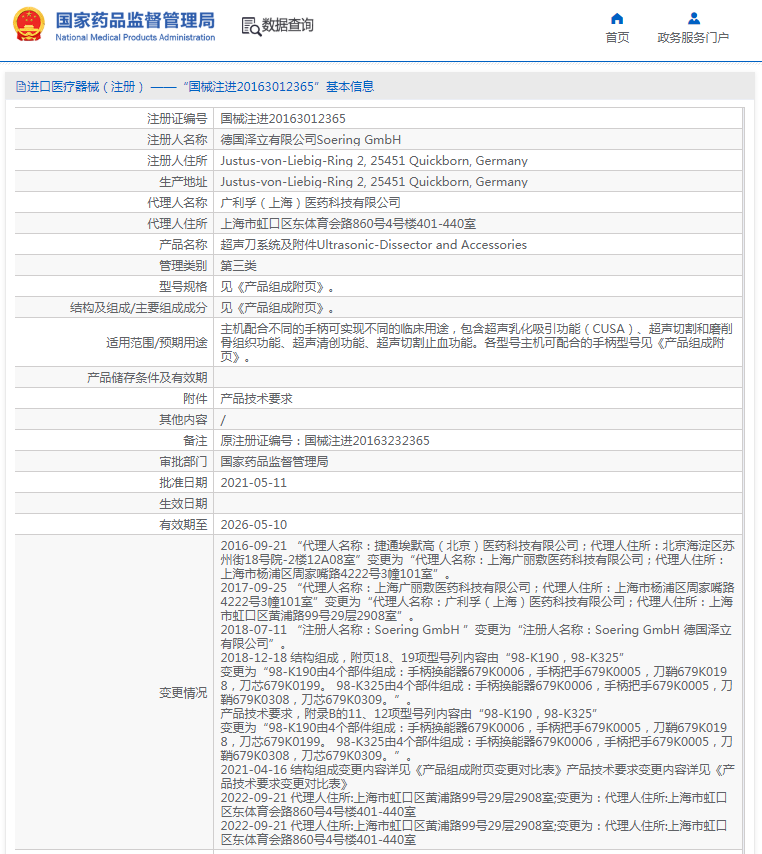This screenshot has height=854, width=762.
Task: Click 产品储存条件及有效期 label
Action: point(147,377)
